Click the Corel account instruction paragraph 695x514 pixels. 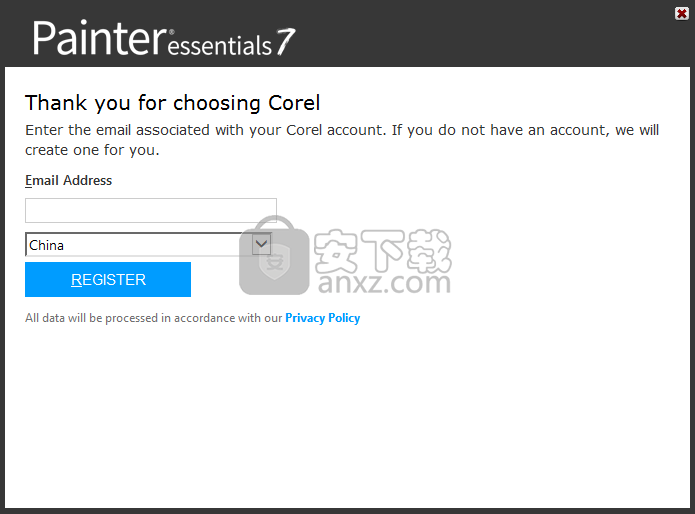tap(342, 140)
